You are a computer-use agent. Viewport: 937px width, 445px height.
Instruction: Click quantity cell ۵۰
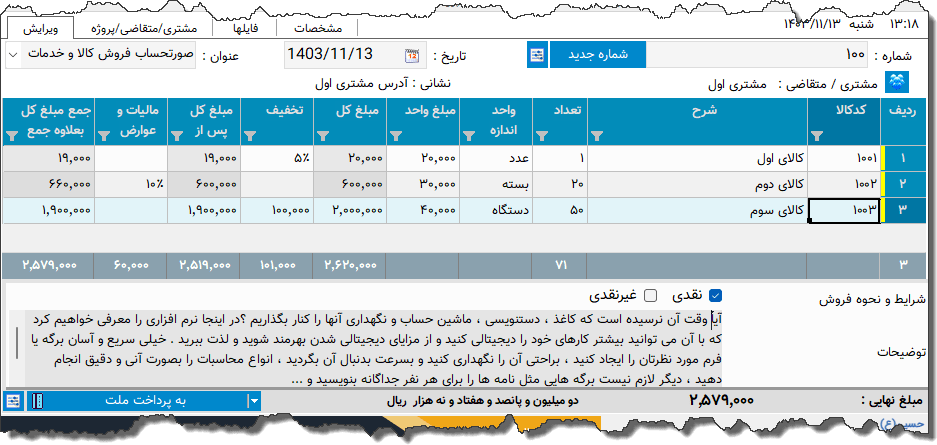point(561,210)
